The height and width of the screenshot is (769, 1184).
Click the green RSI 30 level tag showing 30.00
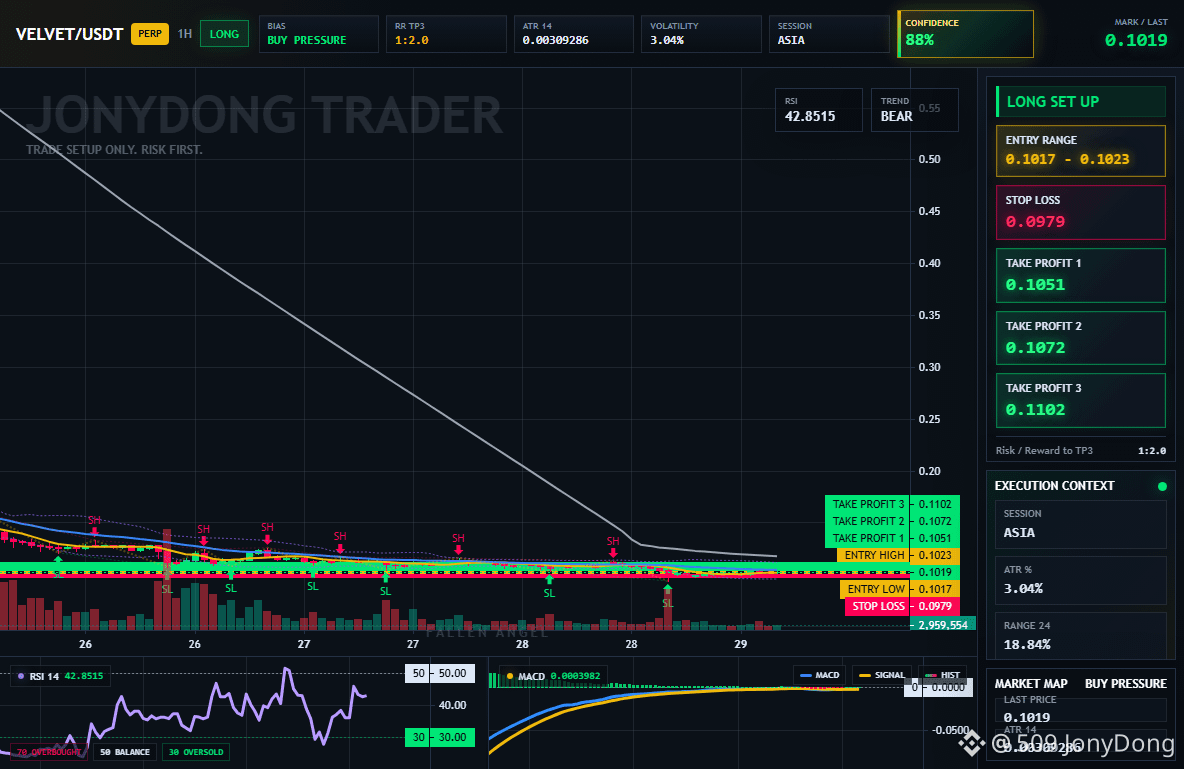point(440,737)
